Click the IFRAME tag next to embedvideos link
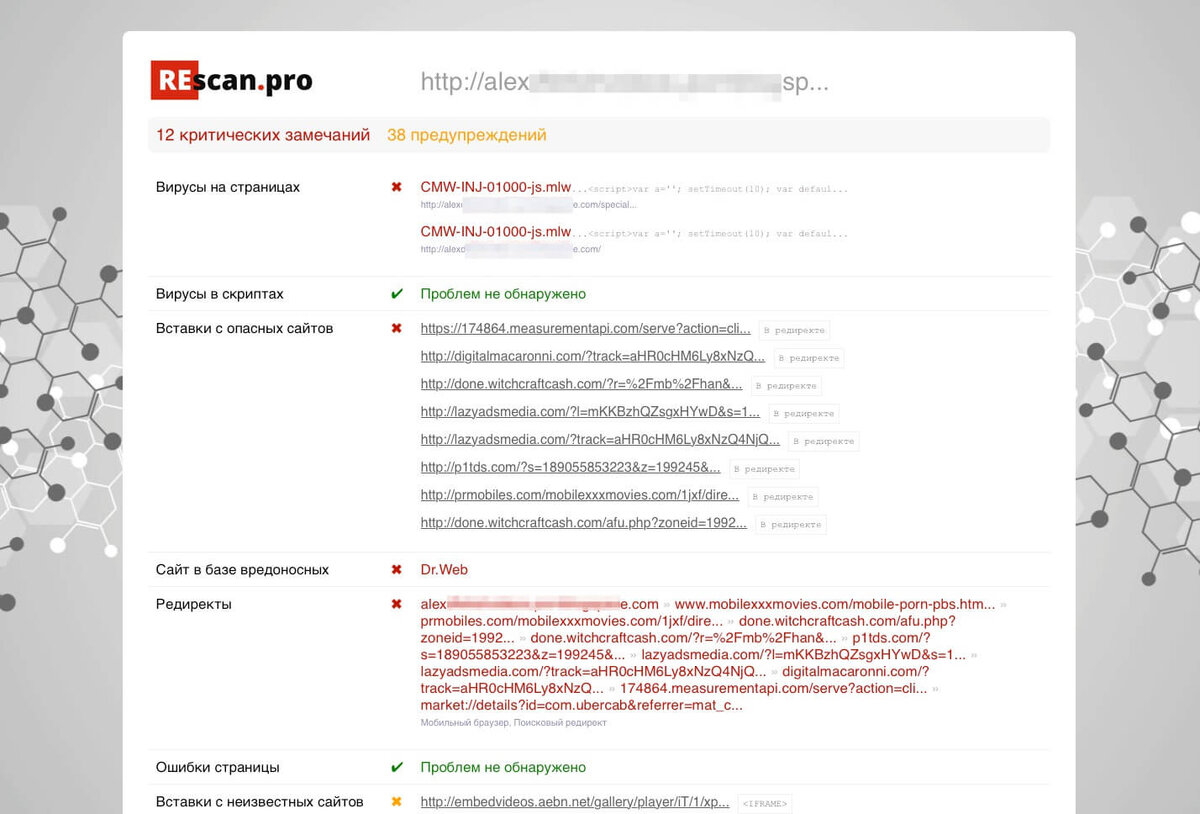Screen dimensions: 1200x814 765,803
